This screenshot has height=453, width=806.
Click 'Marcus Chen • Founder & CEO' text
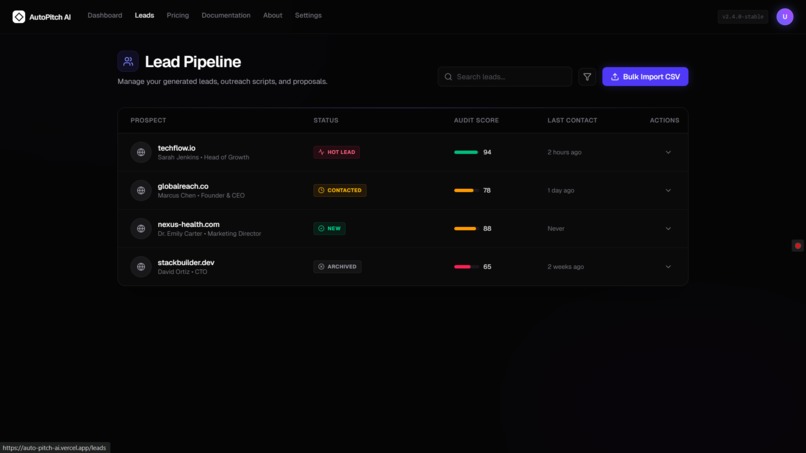click(x=201, y=195)
